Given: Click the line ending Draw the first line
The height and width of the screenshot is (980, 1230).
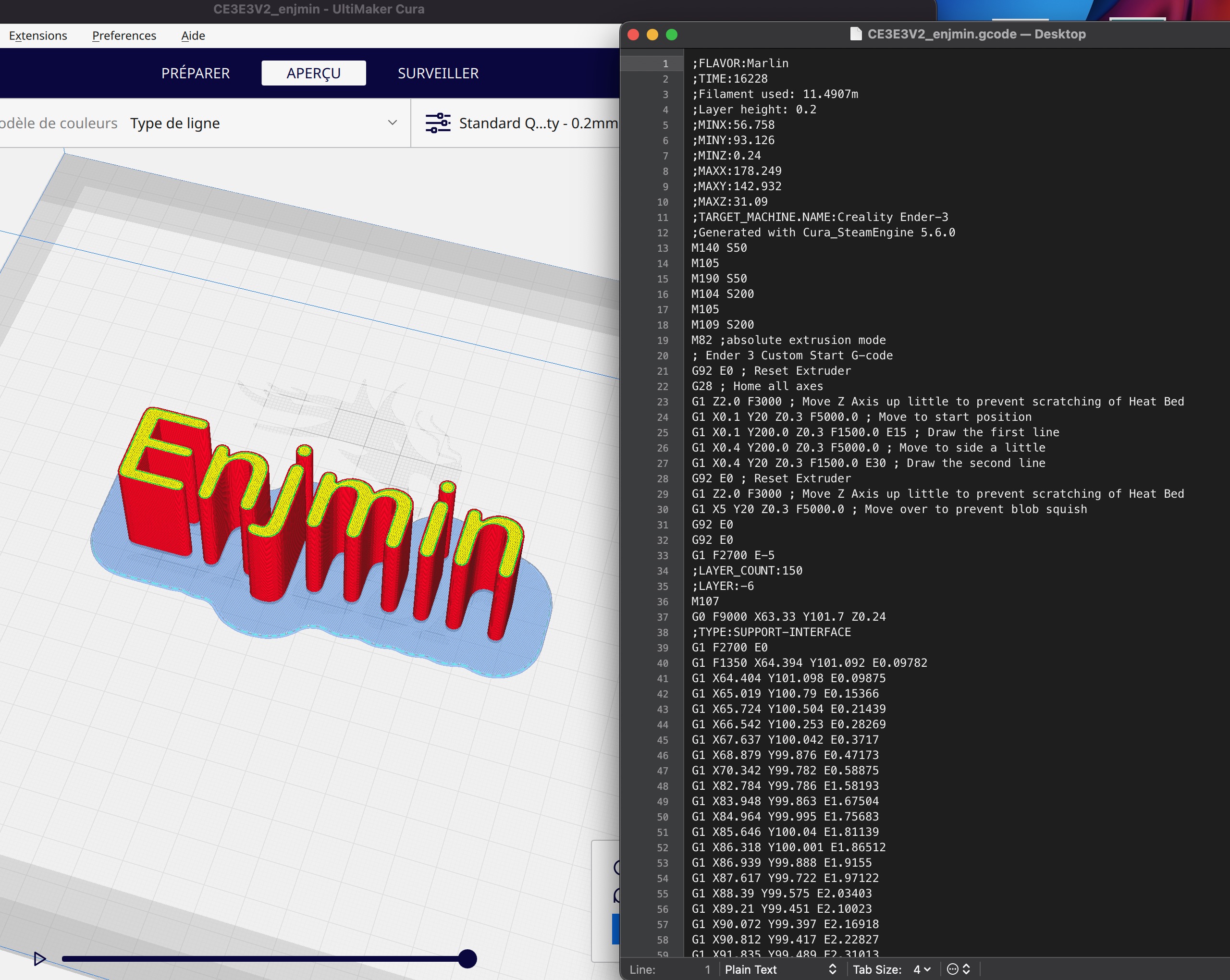Looking at the screenshot, I should (875, 433).
